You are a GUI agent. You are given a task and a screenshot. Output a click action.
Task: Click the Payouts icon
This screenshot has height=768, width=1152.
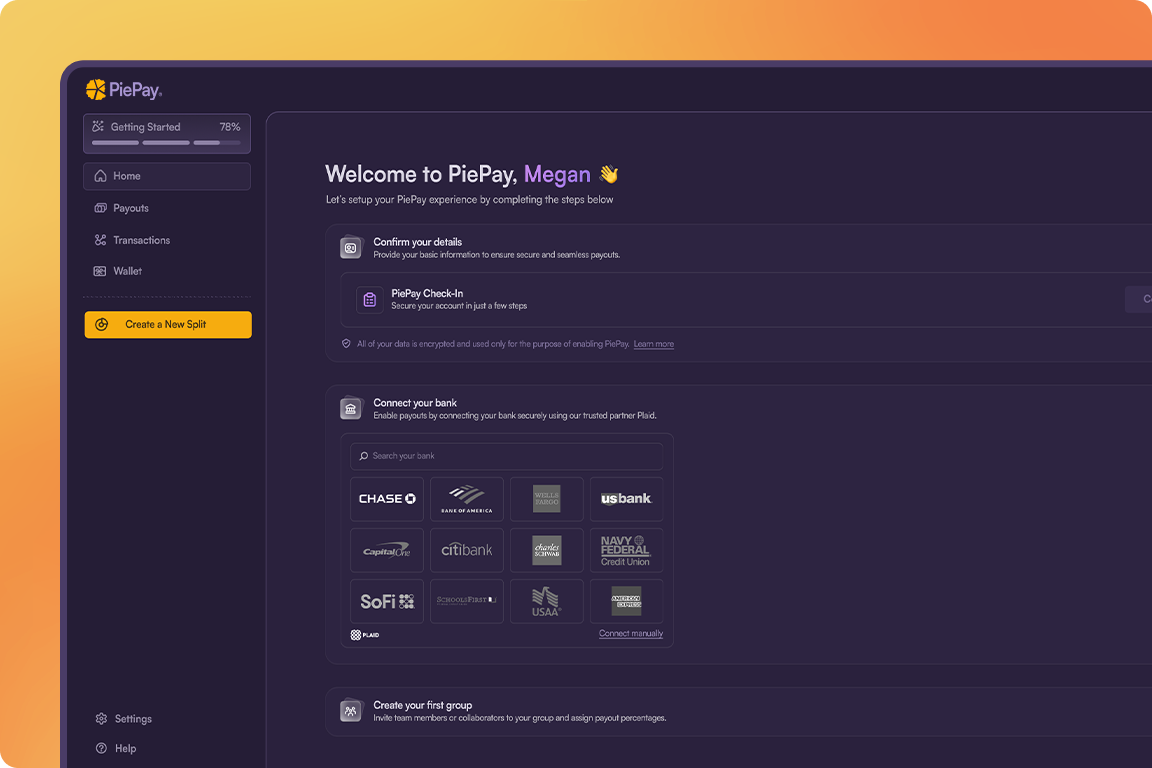tap(101, 208)
